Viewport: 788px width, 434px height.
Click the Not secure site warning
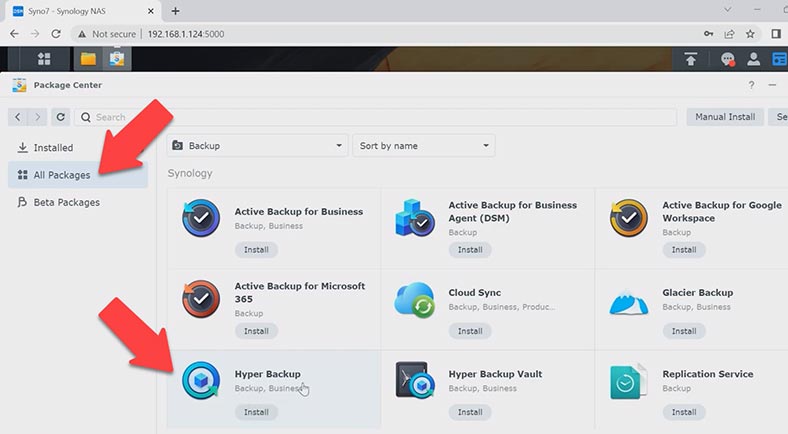(107, 34)
